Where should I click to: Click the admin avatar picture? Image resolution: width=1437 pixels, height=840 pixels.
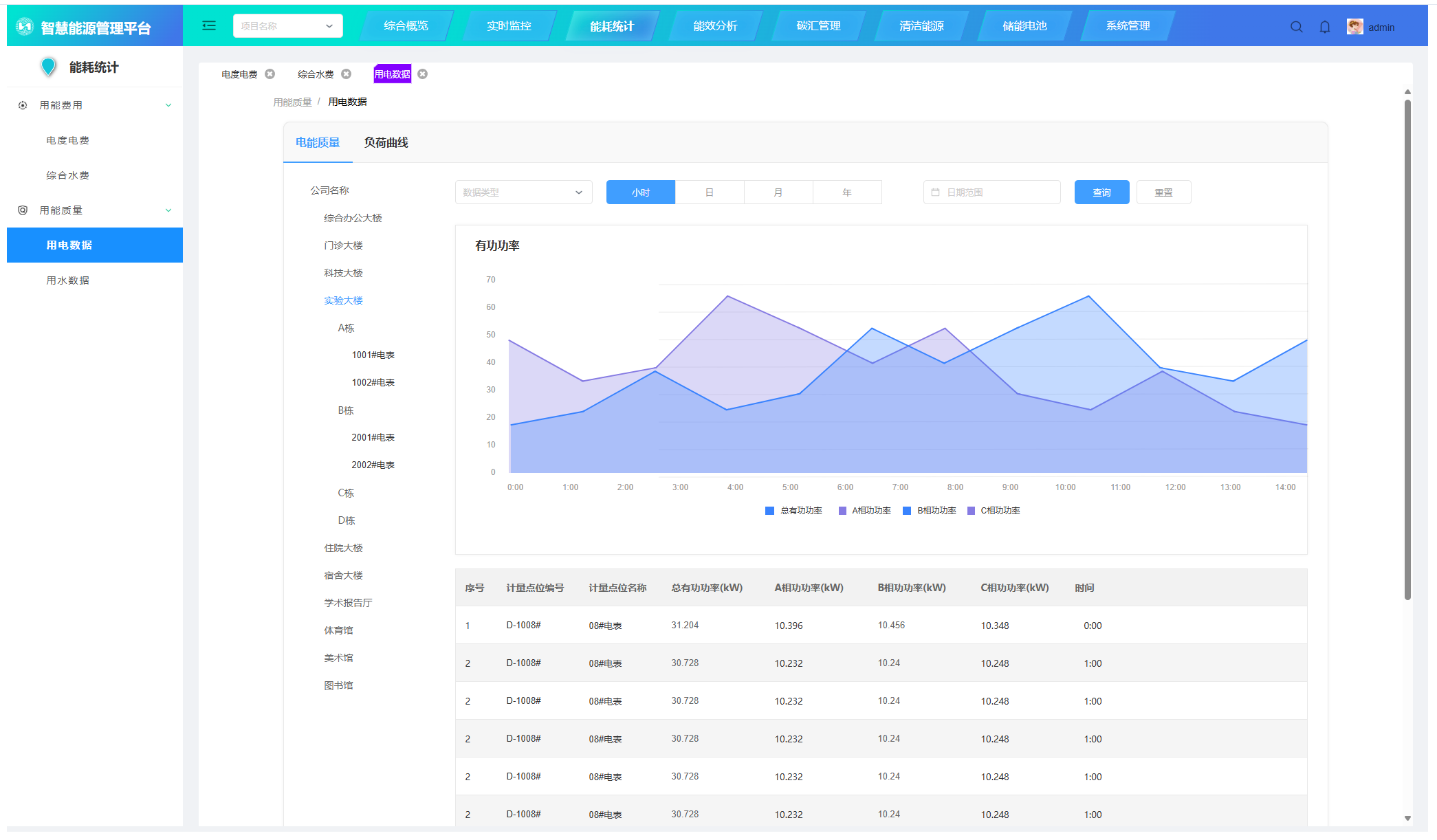1354,27
